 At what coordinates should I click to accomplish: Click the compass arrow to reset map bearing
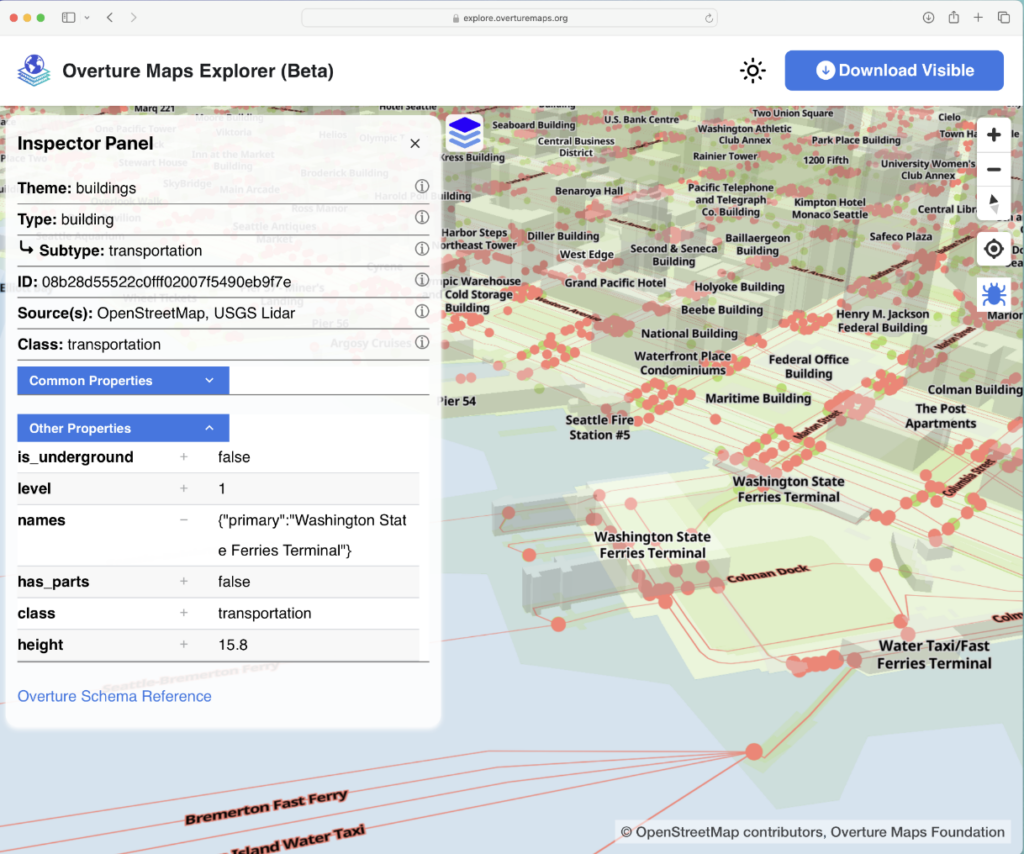994,203
